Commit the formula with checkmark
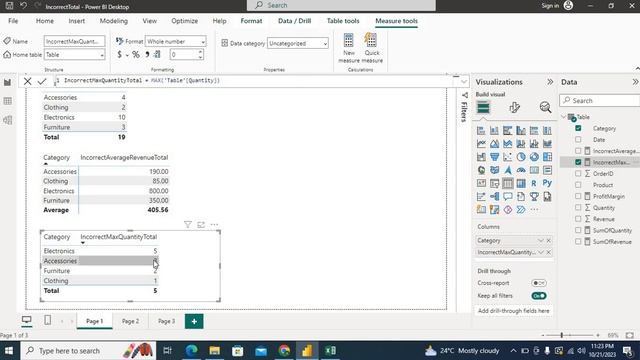The image size is (640, 360). [42, 81]
